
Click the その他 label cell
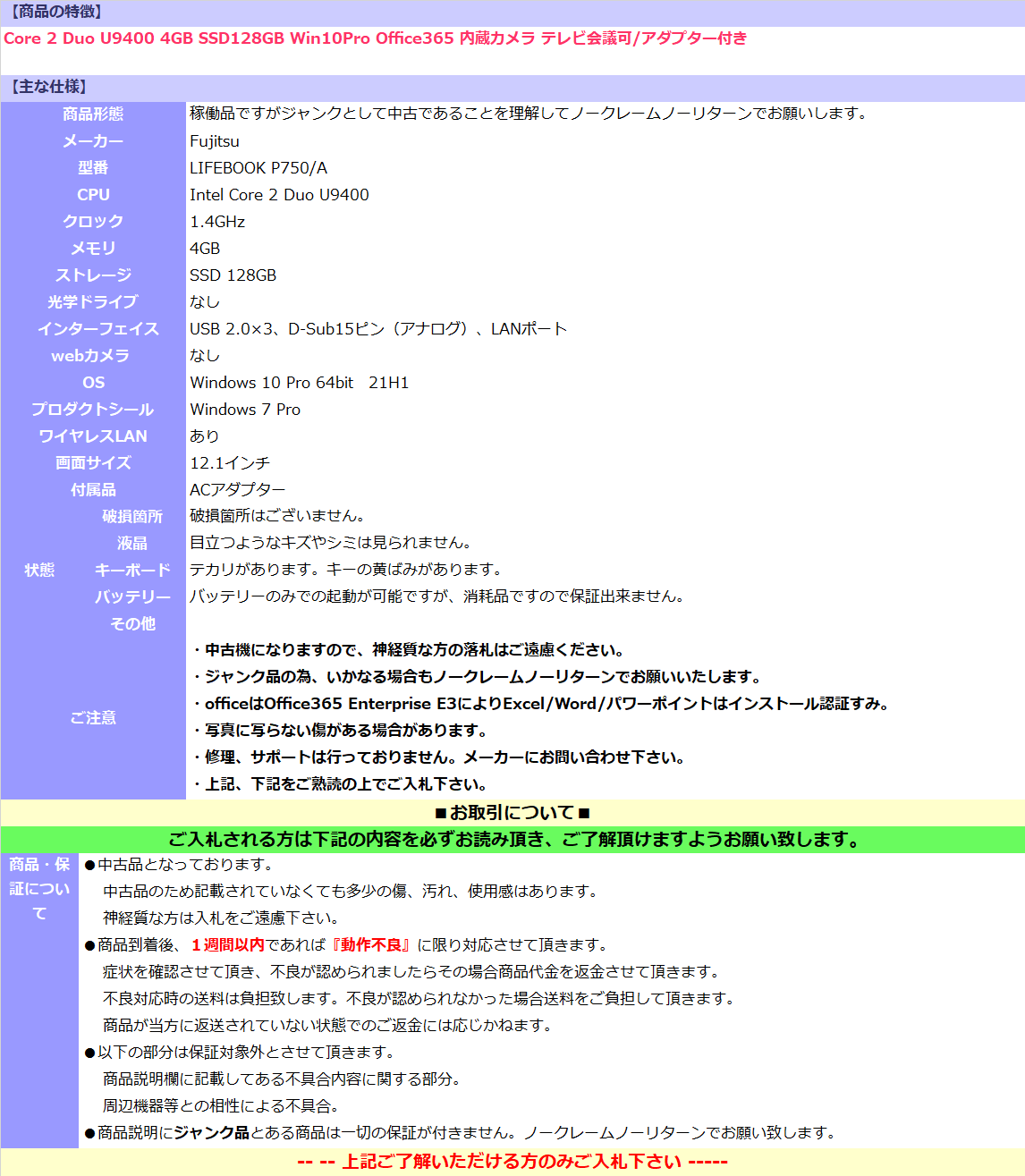tap(132, 624)
